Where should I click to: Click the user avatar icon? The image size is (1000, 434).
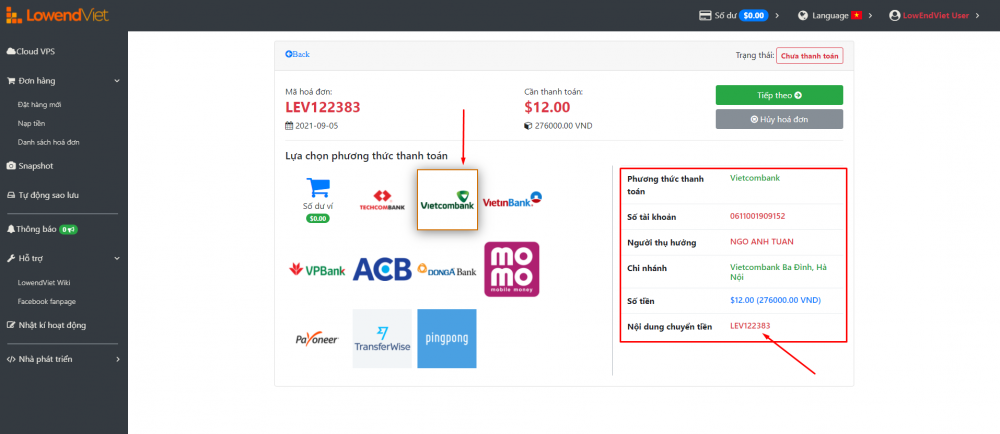click(x=894, y=15)
